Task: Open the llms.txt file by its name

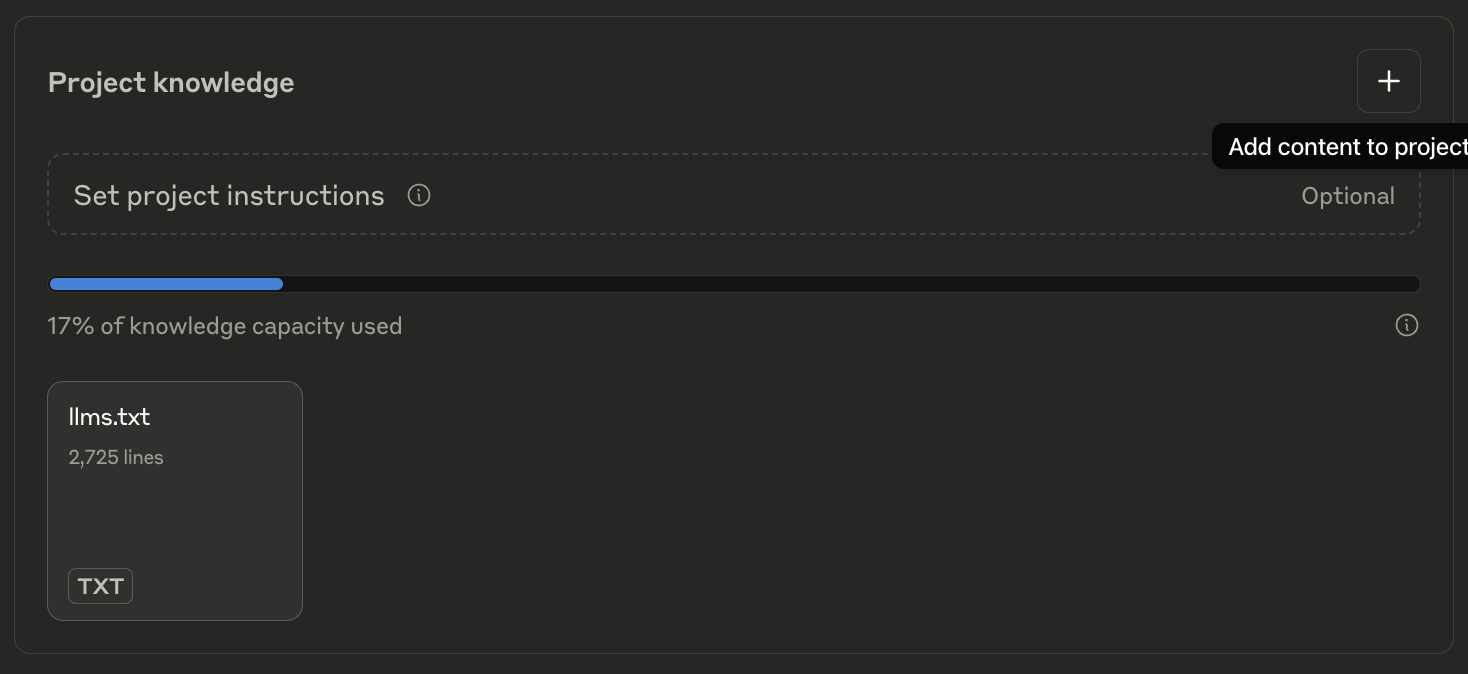Action: pos(109,417)
